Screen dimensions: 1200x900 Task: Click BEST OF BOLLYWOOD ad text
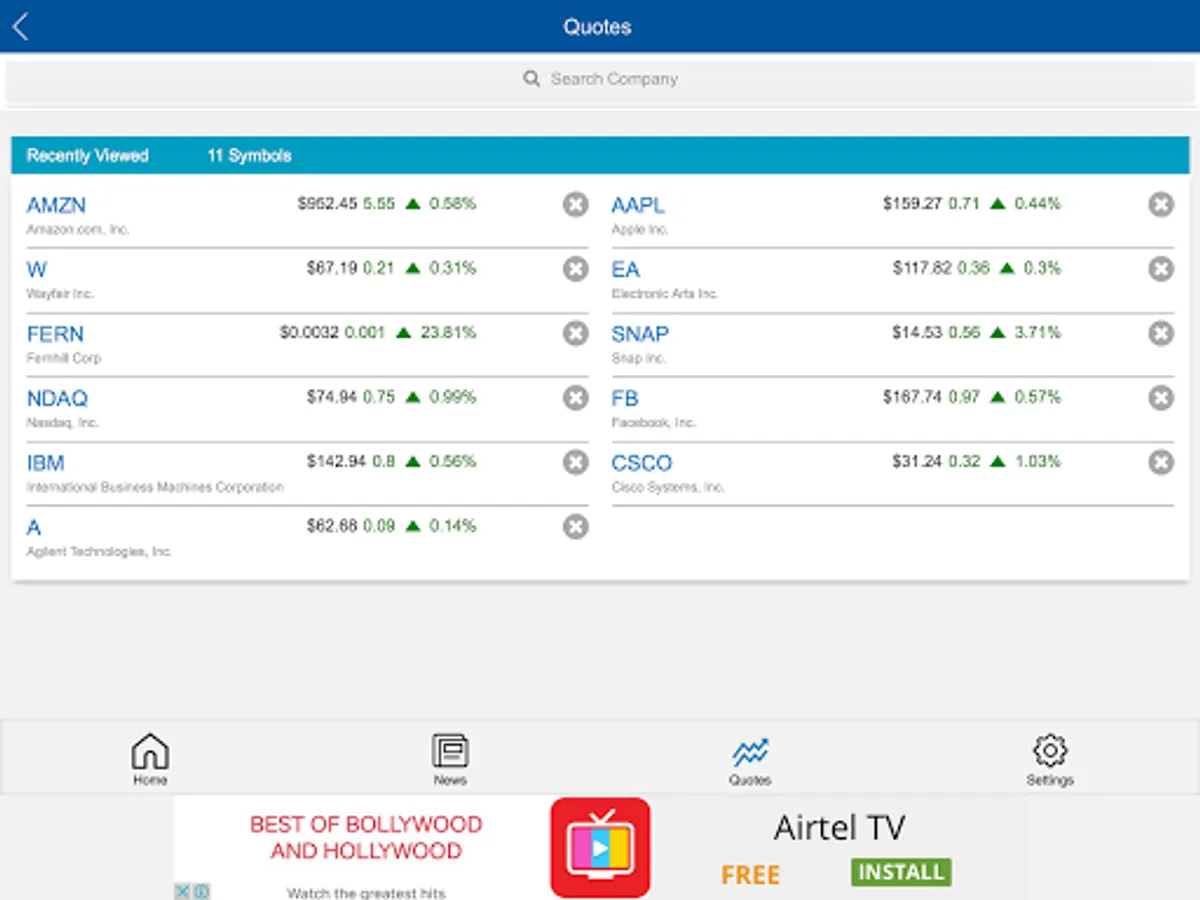(366, 825)
